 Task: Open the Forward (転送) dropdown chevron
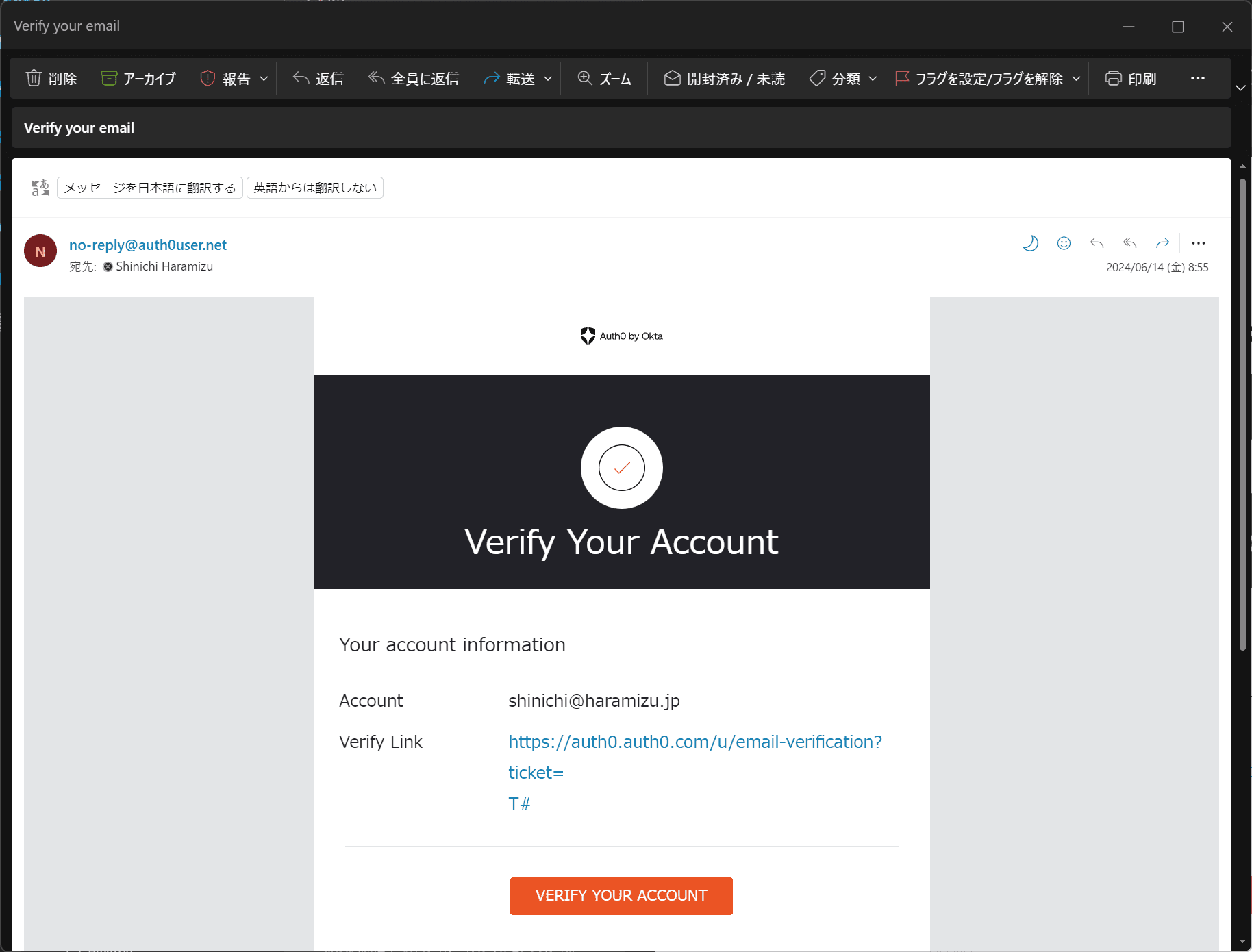[548, 79]
